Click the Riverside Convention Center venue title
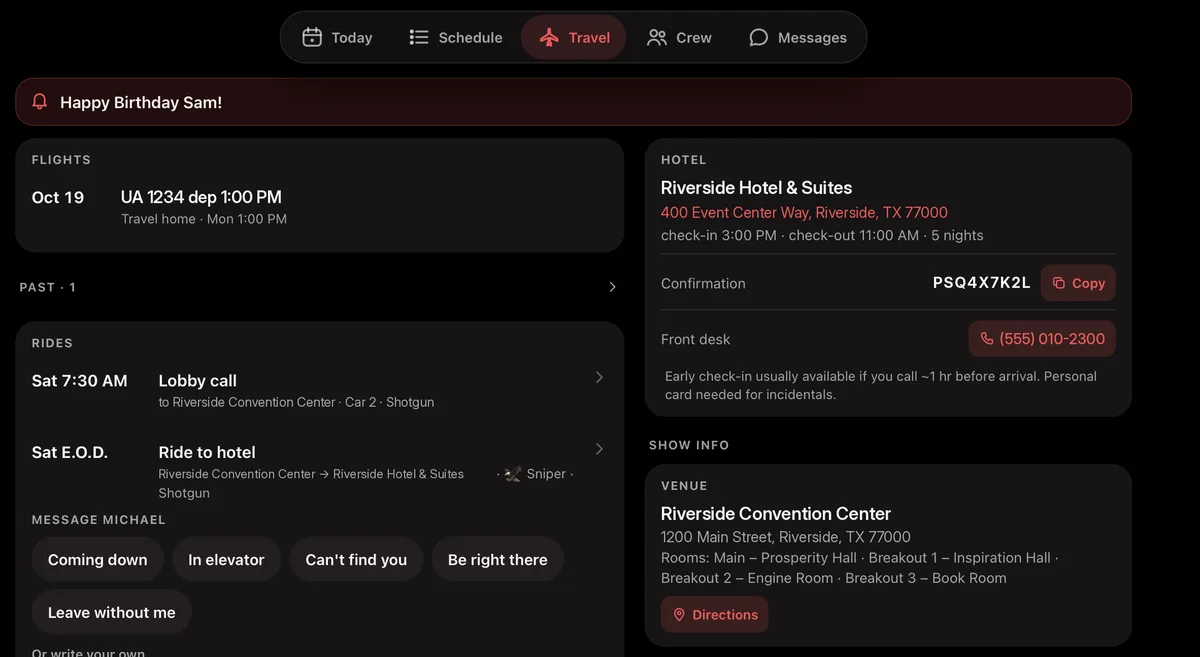 click(x=776, y=514)
